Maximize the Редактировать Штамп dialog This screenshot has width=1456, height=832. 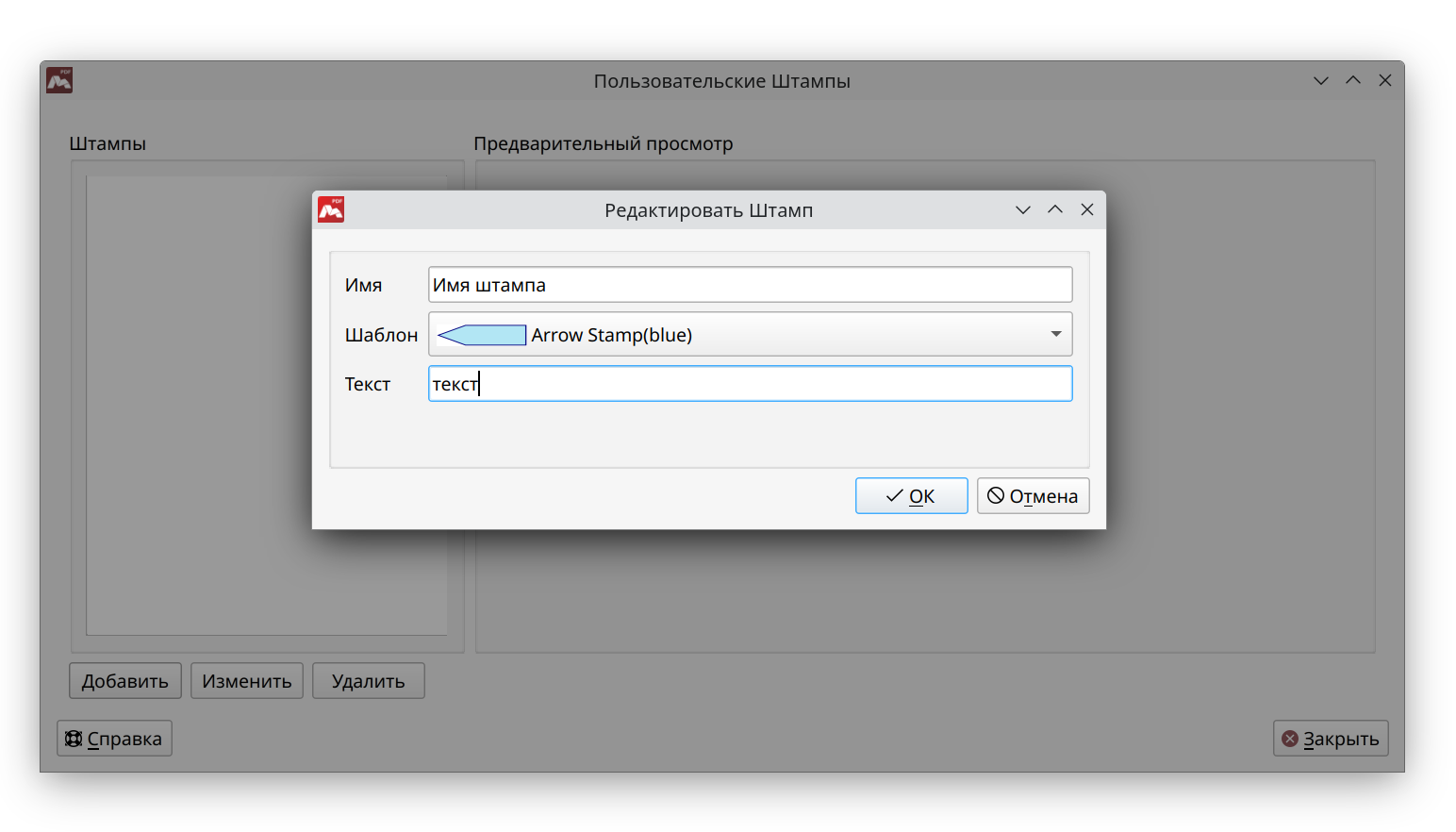1055,209
